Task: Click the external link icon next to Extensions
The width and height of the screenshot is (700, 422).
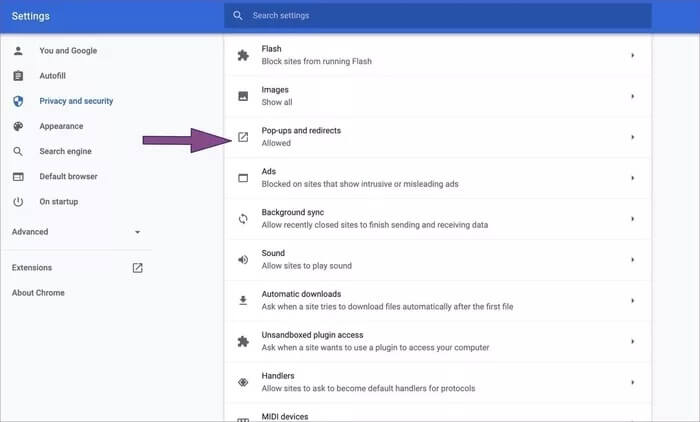Action: pos(138,267)
